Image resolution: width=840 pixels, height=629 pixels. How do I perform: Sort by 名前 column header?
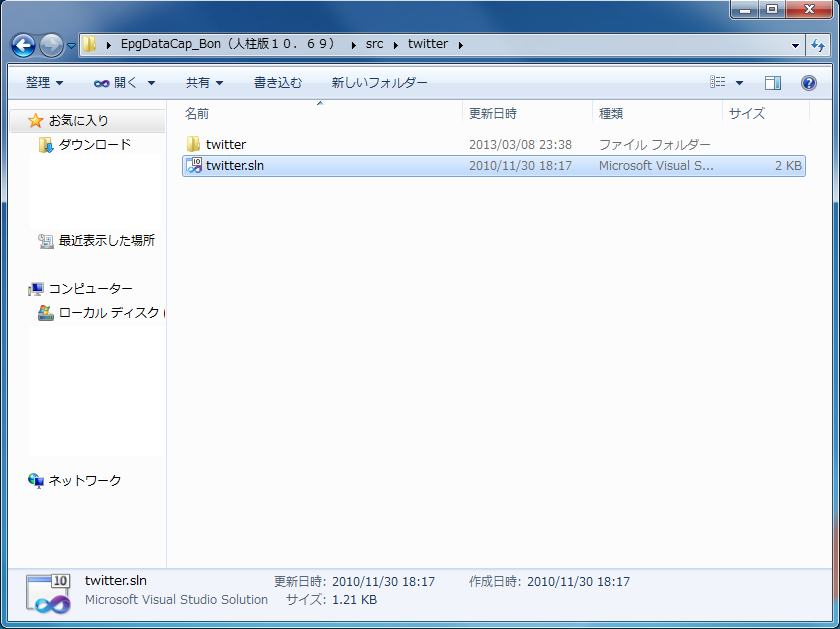(x=321, y=114)
